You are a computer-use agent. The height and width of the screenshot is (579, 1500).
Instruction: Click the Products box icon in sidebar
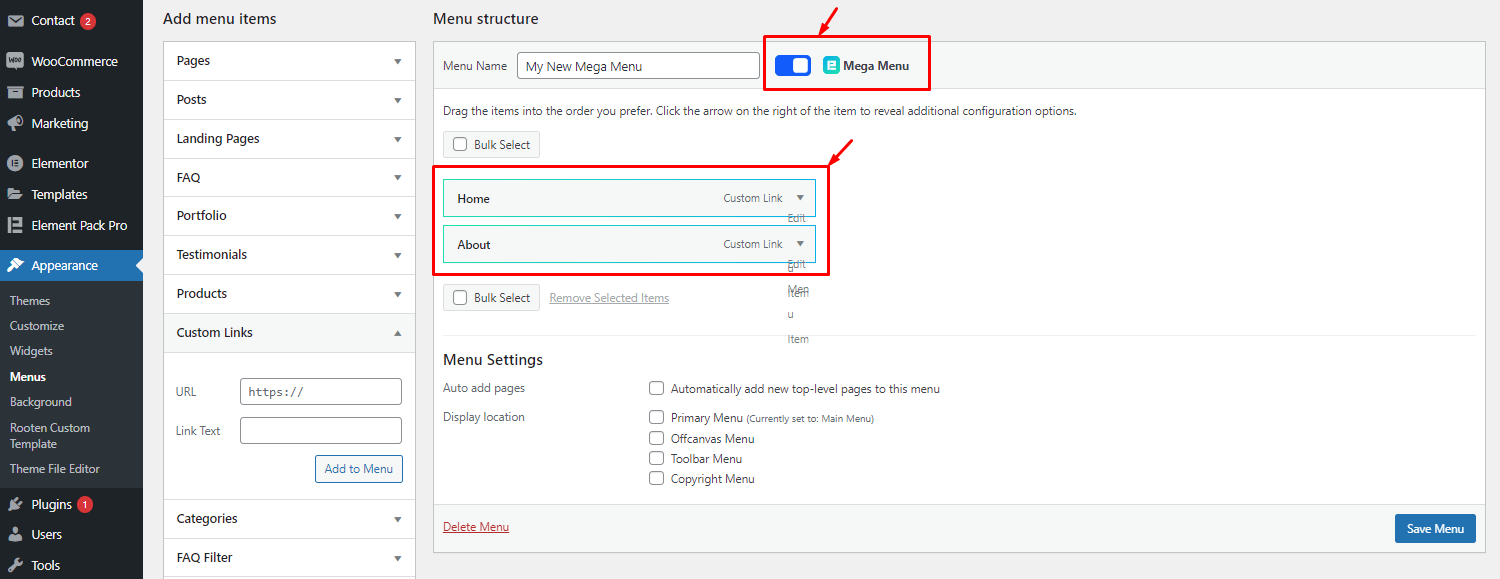(x=15, y=92)
